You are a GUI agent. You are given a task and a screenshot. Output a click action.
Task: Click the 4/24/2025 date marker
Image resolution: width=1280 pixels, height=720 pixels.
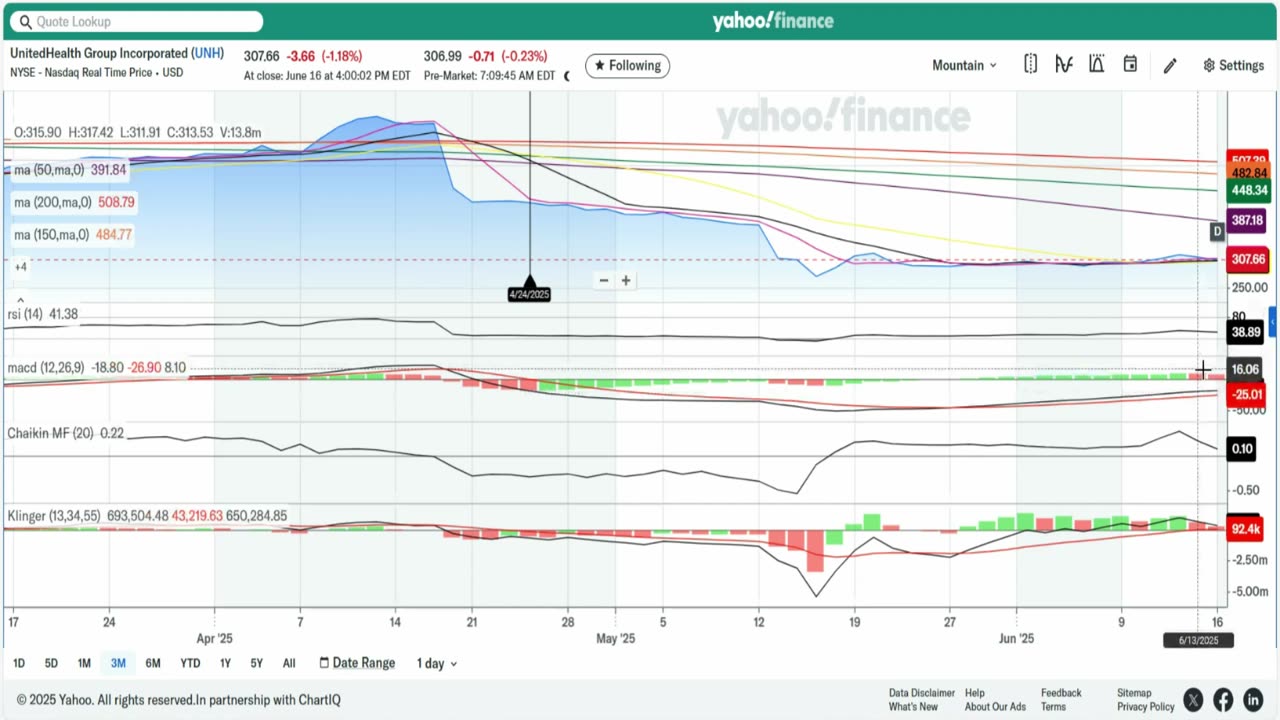click(x=529, y=294)
